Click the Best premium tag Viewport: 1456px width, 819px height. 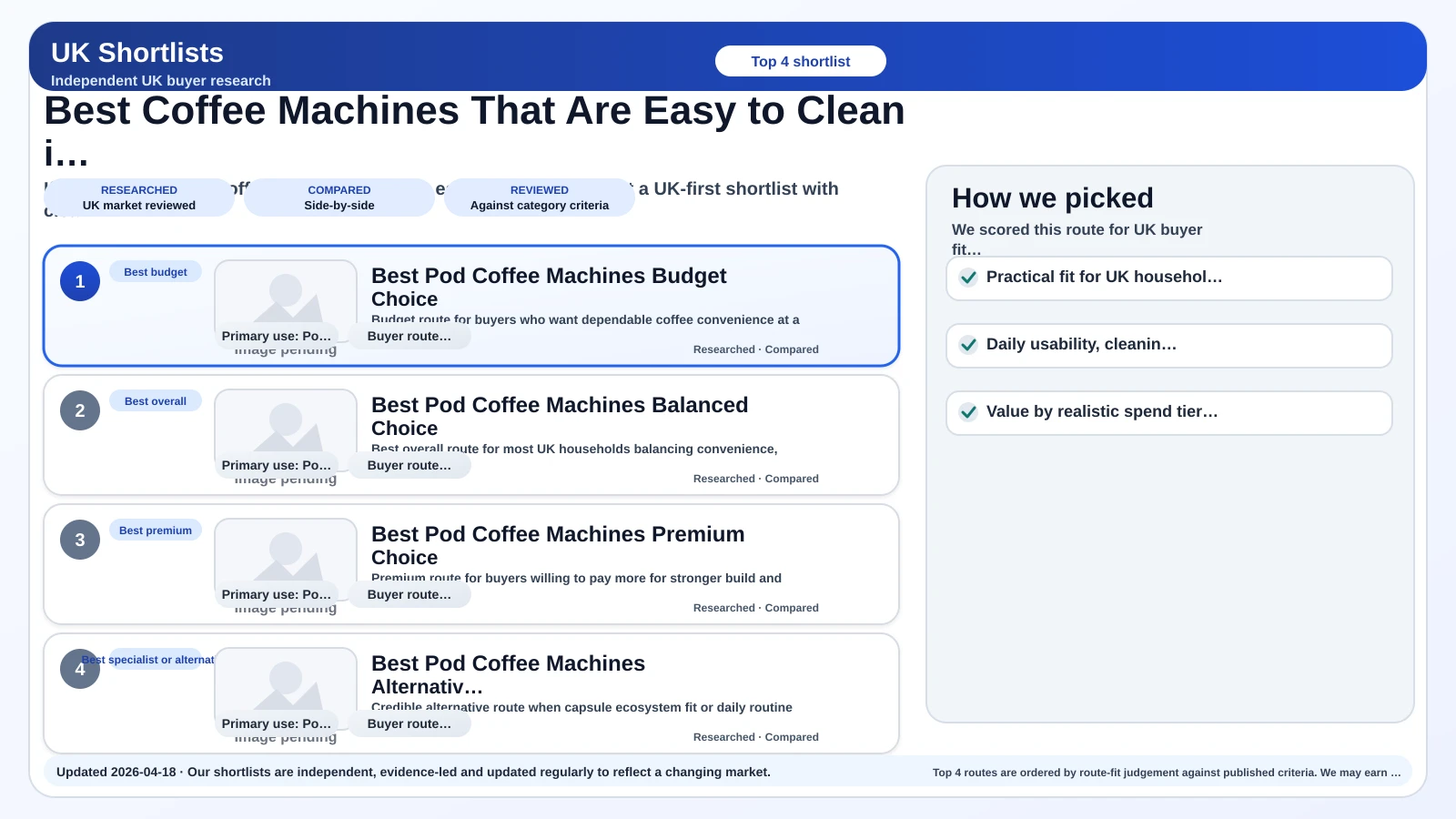click(x=156, y=531)
